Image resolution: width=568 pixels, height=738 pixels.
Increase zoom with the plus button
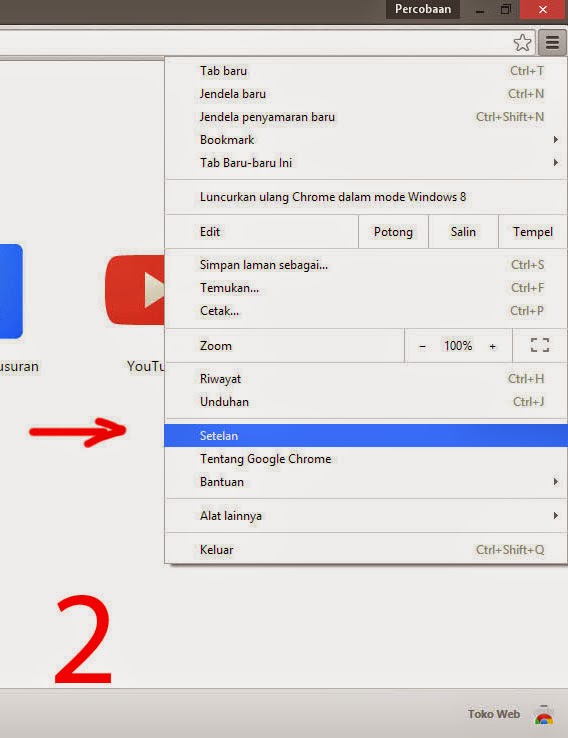tap(492, 346)
